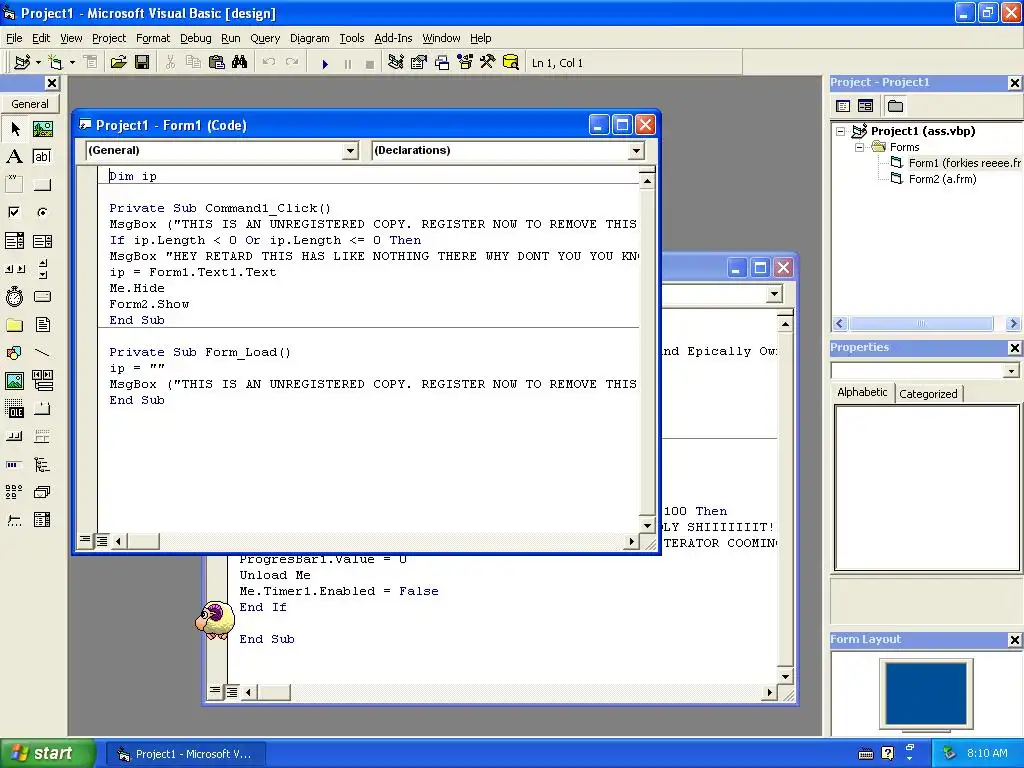1024x768 pixels.
Task: Click the Windows Start button
Action: 47,754
